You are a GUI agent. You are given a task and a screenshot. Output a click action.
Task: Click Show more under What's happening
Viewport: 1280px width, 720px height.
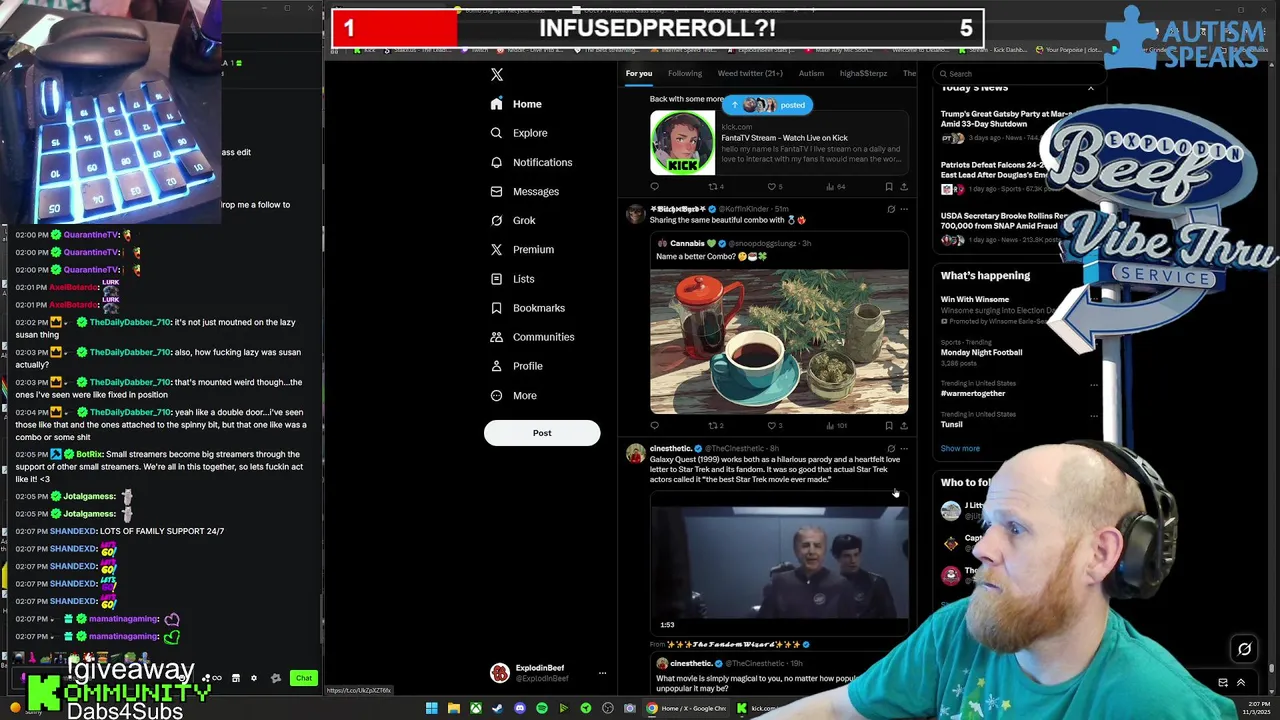click(960, 448)
